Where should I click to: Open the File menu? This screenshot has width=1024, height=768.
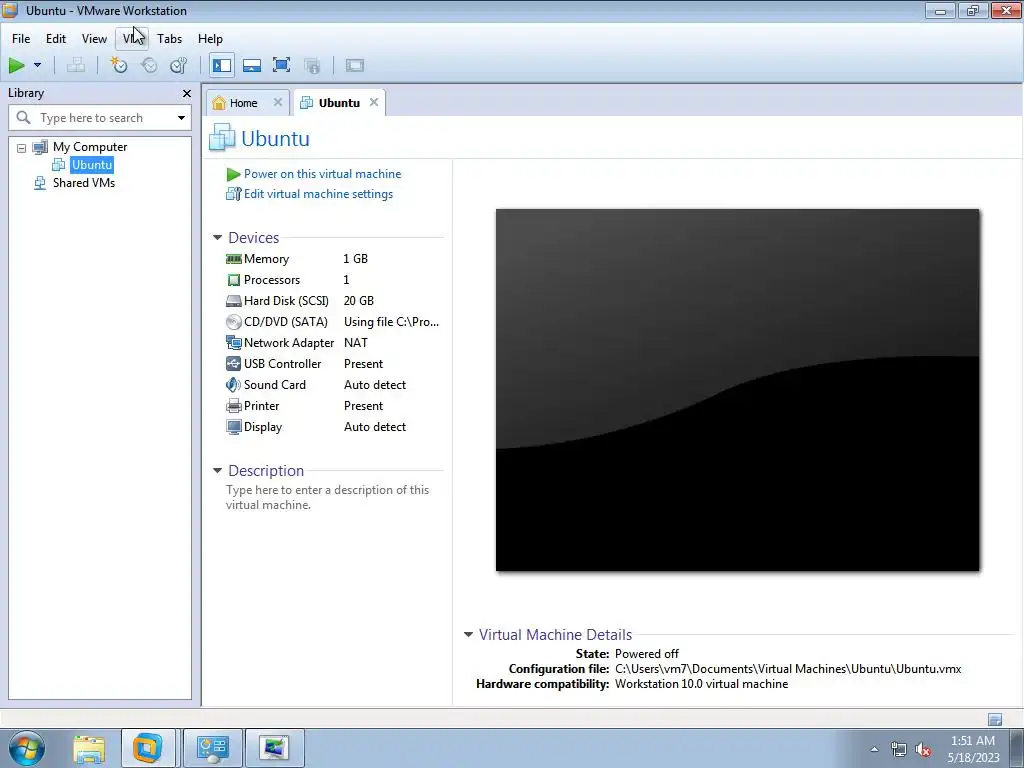pyautogui.click(x=21, y=39)
